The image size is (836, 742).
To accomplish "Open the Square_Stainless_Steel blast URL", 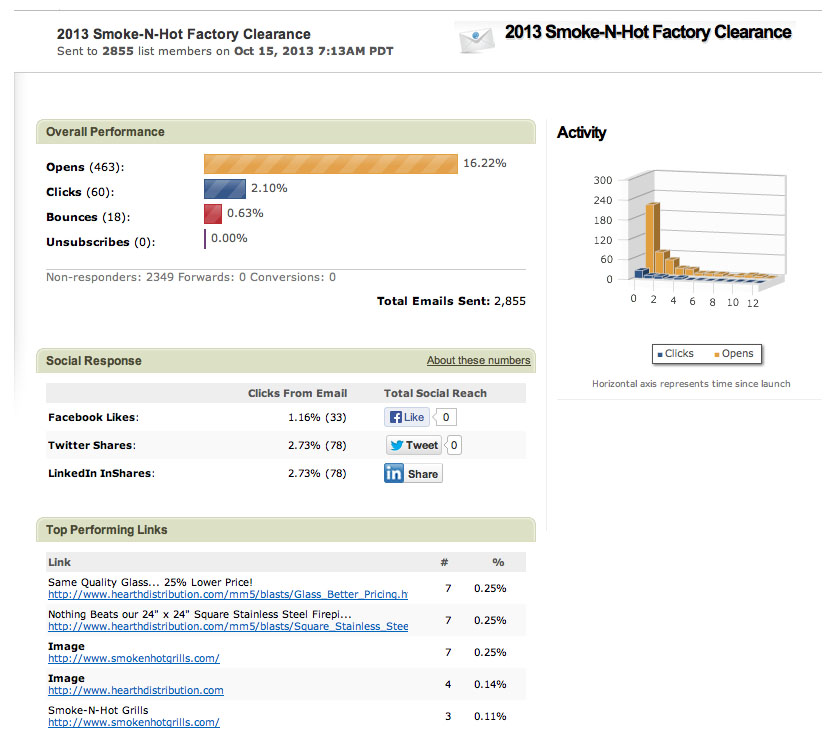I will click(227, 627).
